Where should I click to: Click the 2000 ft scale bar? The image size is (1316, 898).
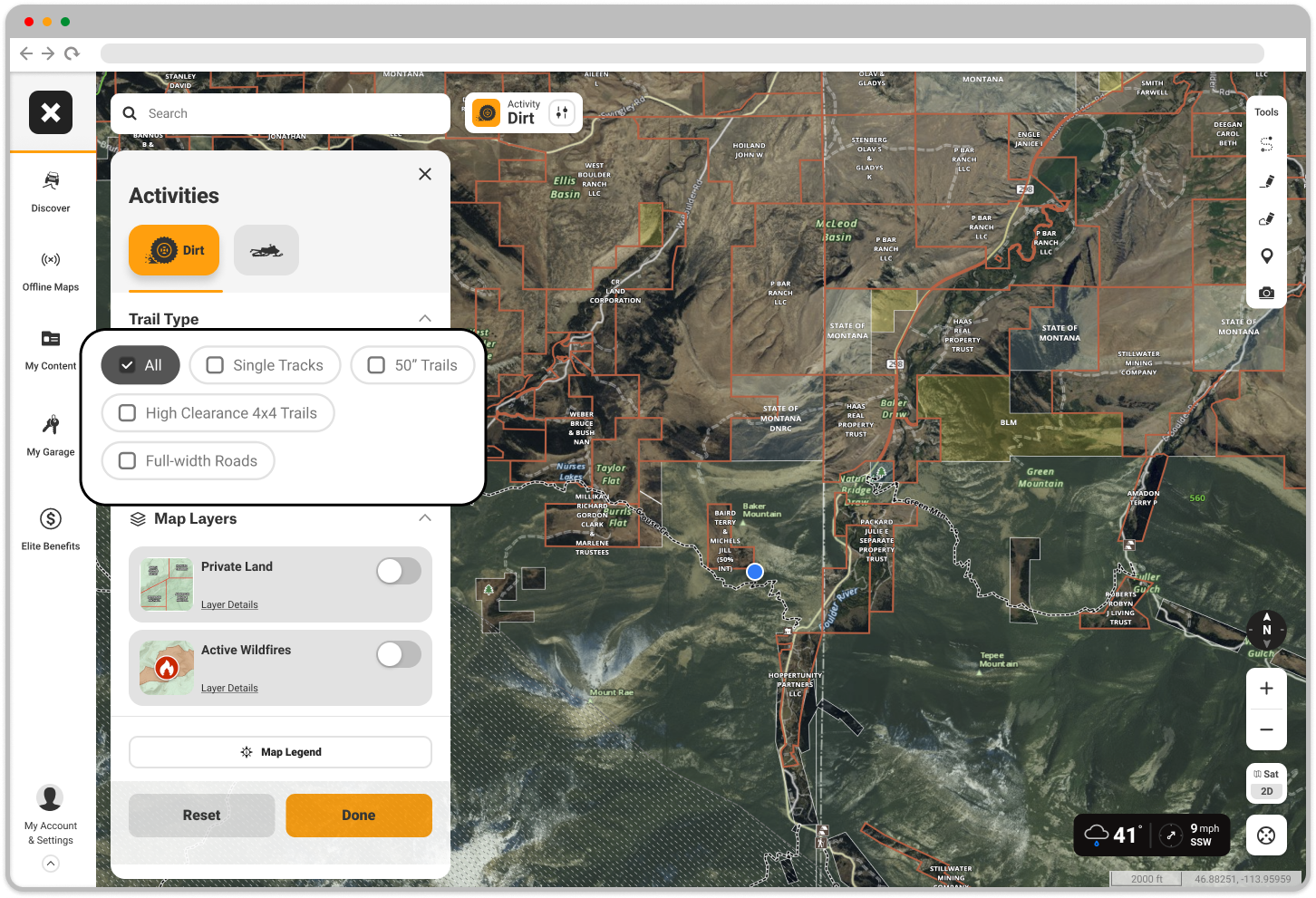1147,879
